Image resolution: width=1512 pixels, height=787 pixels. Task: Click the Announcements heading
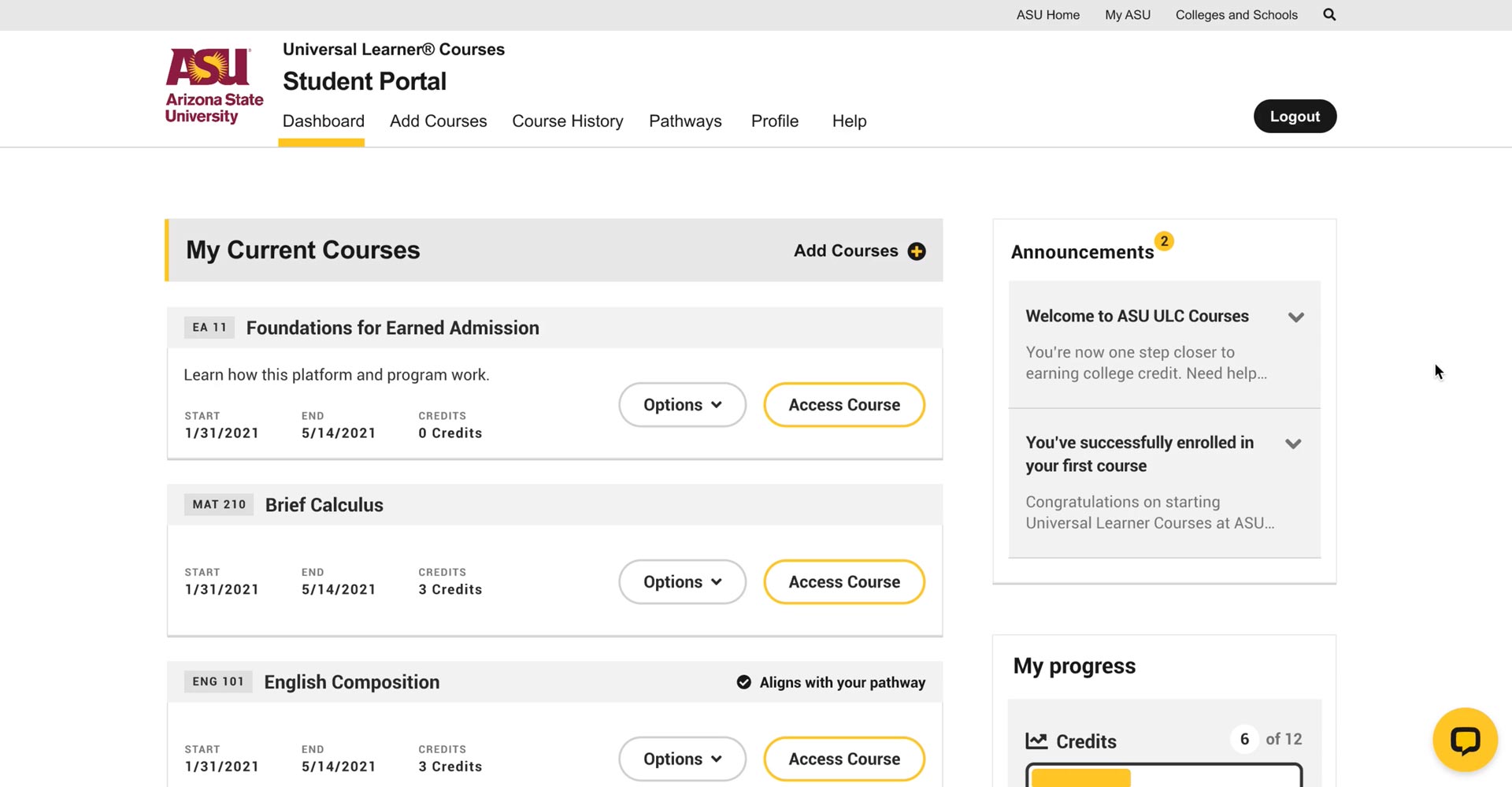click(x=1082, y=252)
